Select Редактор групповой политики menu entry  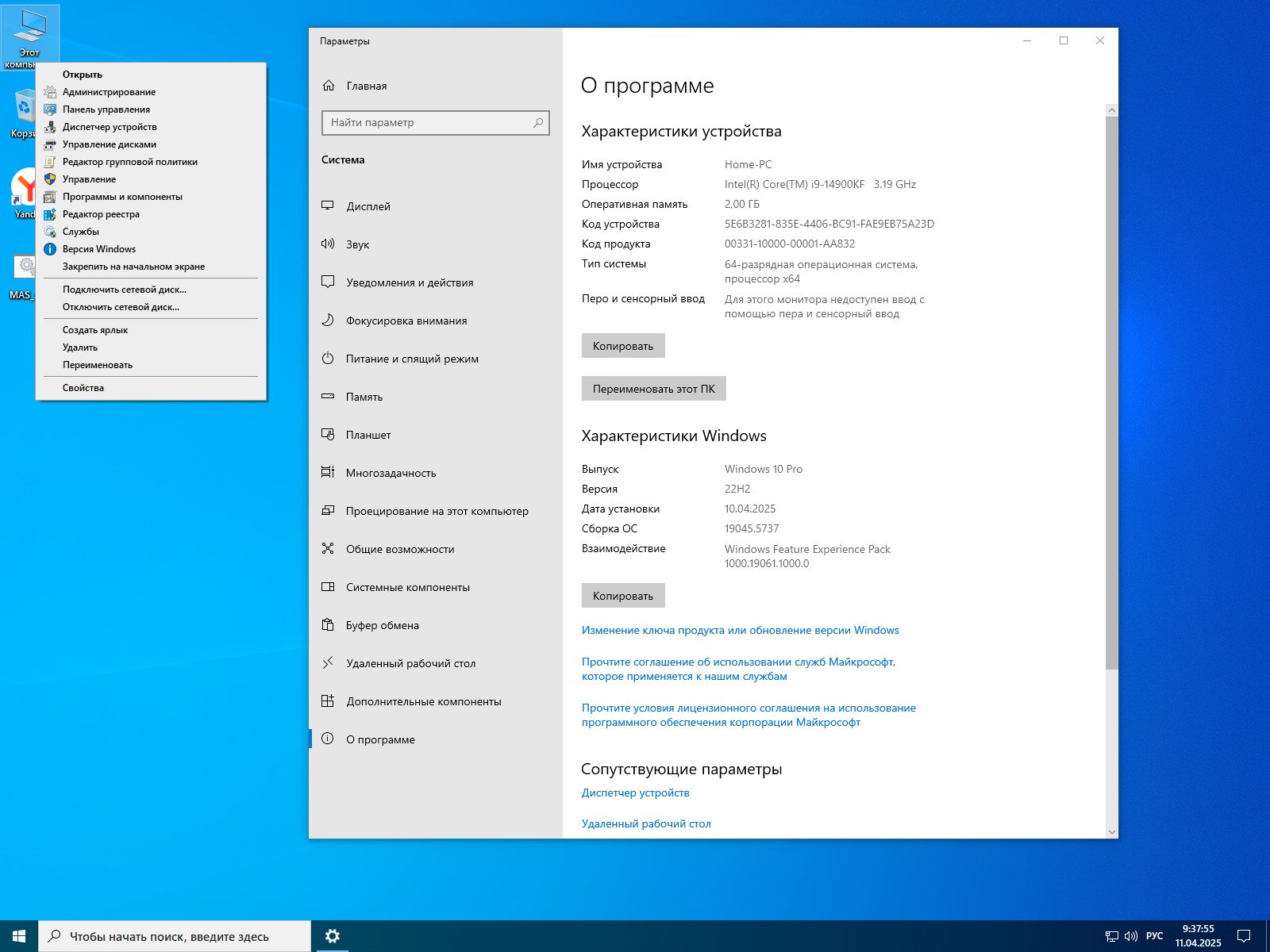[x=151, y=162]
